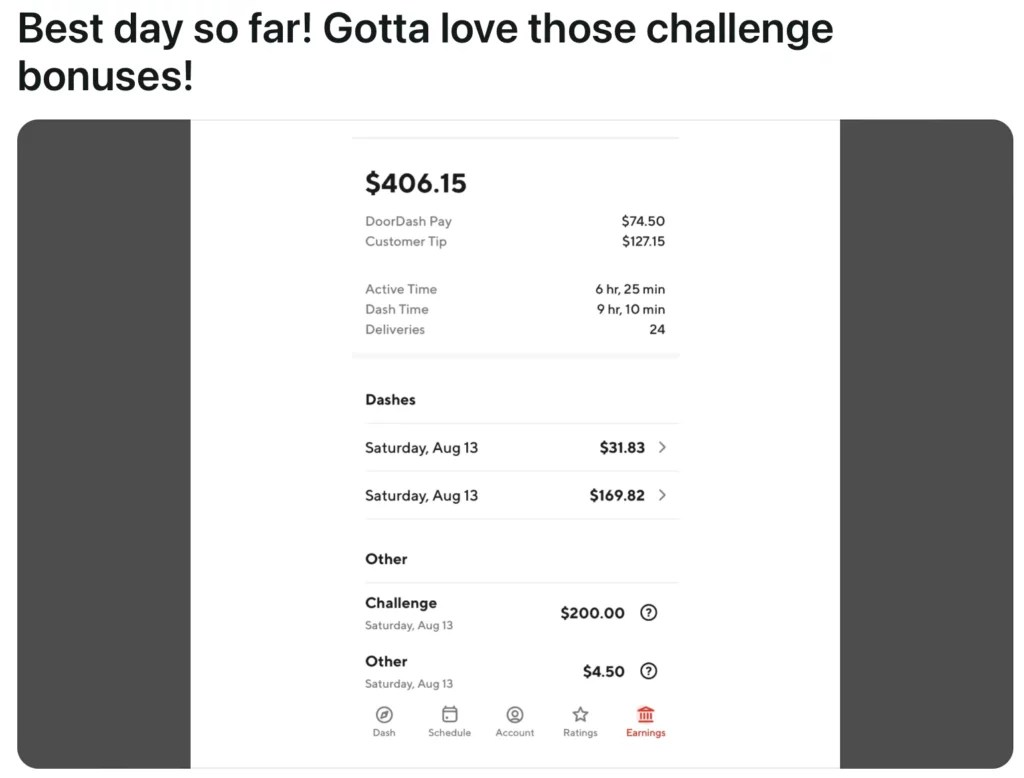This screenshot has height=778, width=1024.
Task: Click the $406.15 total earnings amount
Action: [x=416, y=183]
